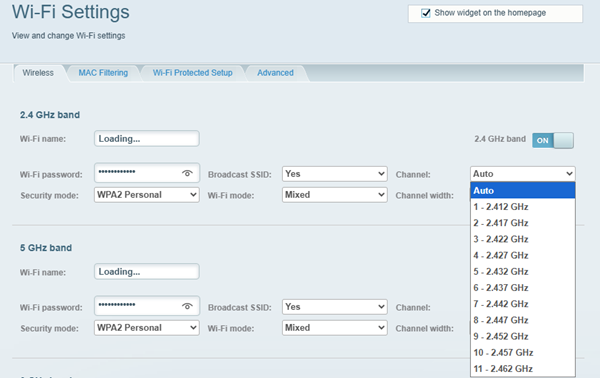This screenshot has height=378, width=600.
Task: Open the 5 GHz Wi-Fi mode dropdown
Action: [x=334, y=328]
